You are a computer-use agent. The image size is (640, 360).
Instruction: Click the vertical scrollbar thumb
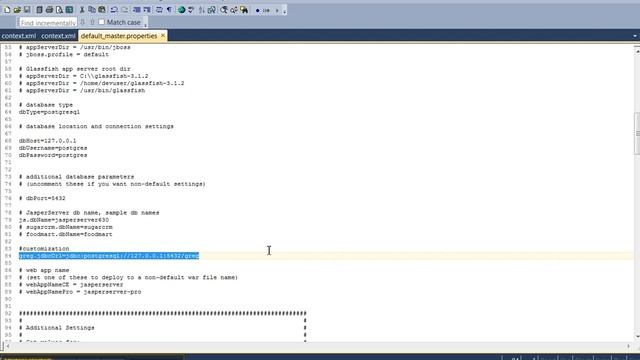[x=637, y=134]
